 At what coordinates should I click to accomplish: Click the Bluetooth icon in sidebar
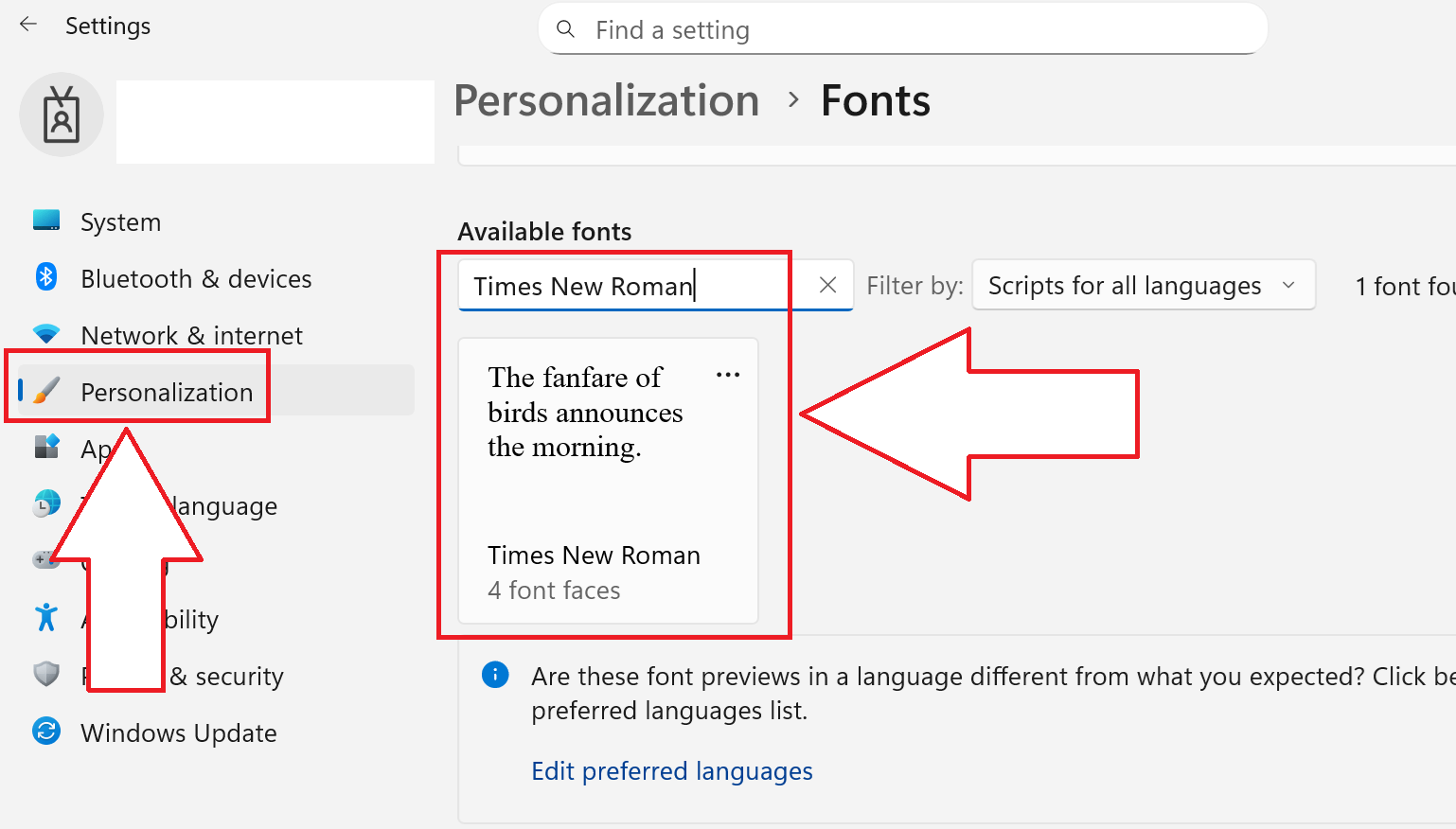click(x=46, y=277)
